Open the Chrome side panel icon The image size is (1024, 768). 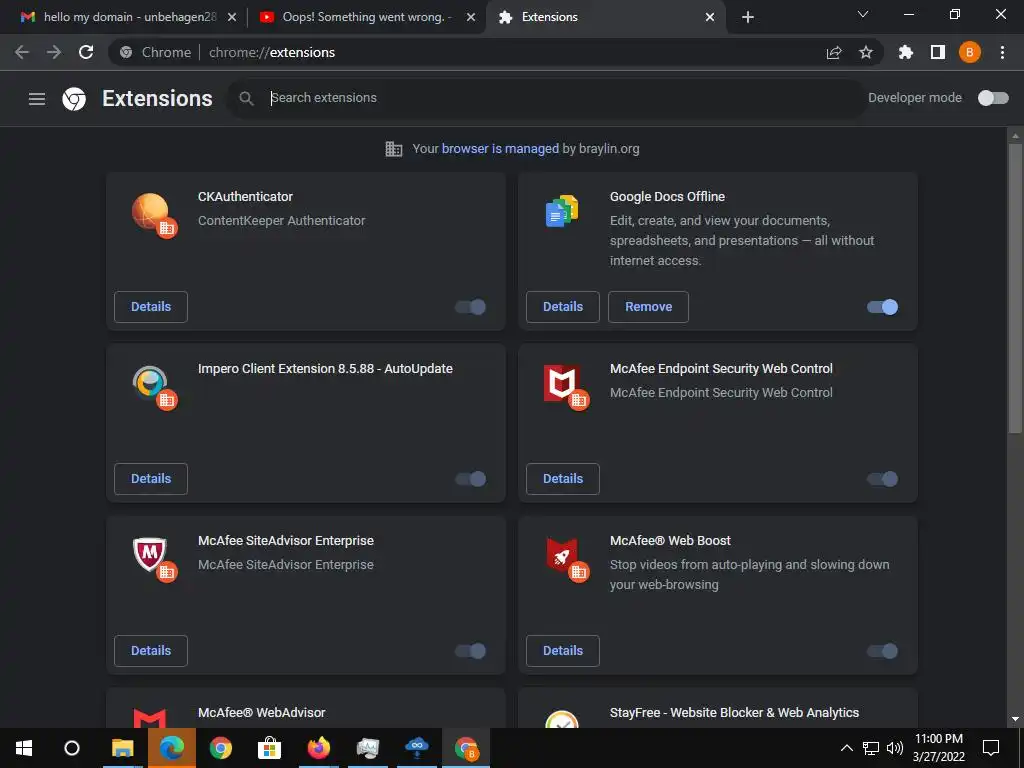point(938,52)
